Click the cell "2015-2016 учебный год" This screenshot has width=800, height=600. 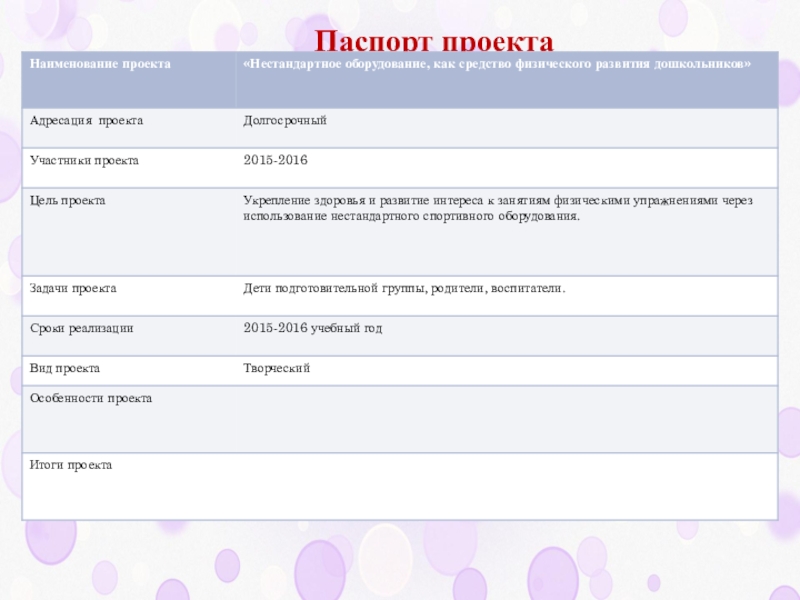[x=507, y=336]
